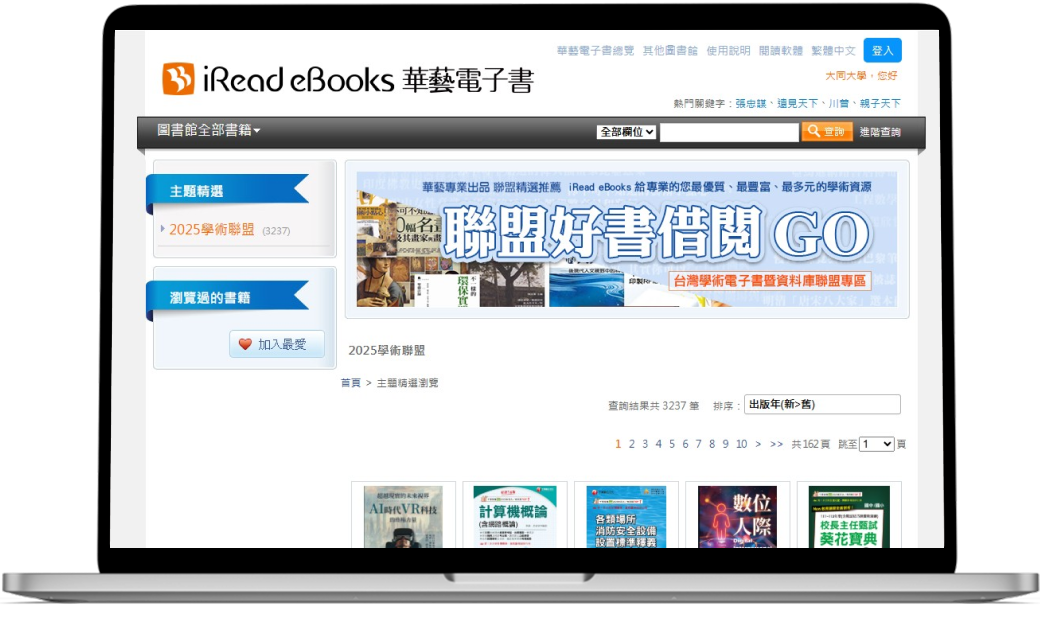Open the 出版年(新>舊) sort dropdown
This screenshot has height=618, width=1040.
coord(822,404)
